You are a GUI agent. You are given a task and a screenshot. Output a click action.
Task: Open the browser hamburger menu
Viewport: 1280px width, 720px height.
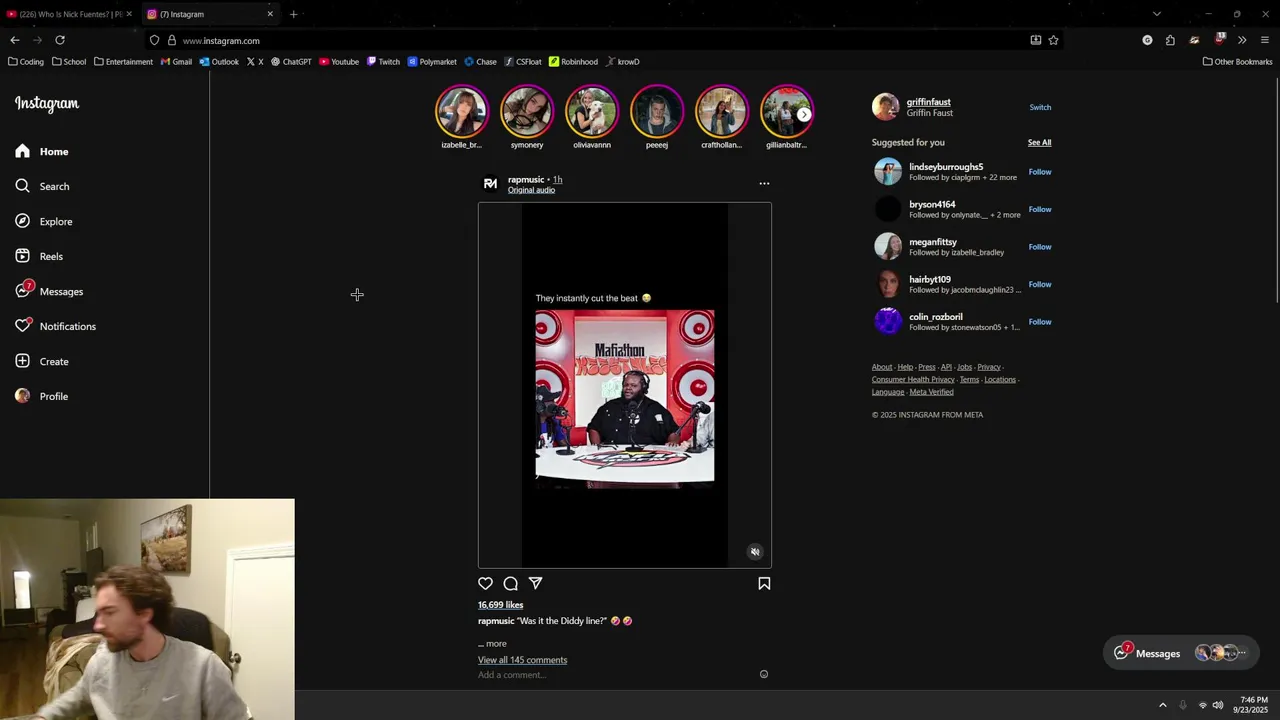coord(1265,40)
